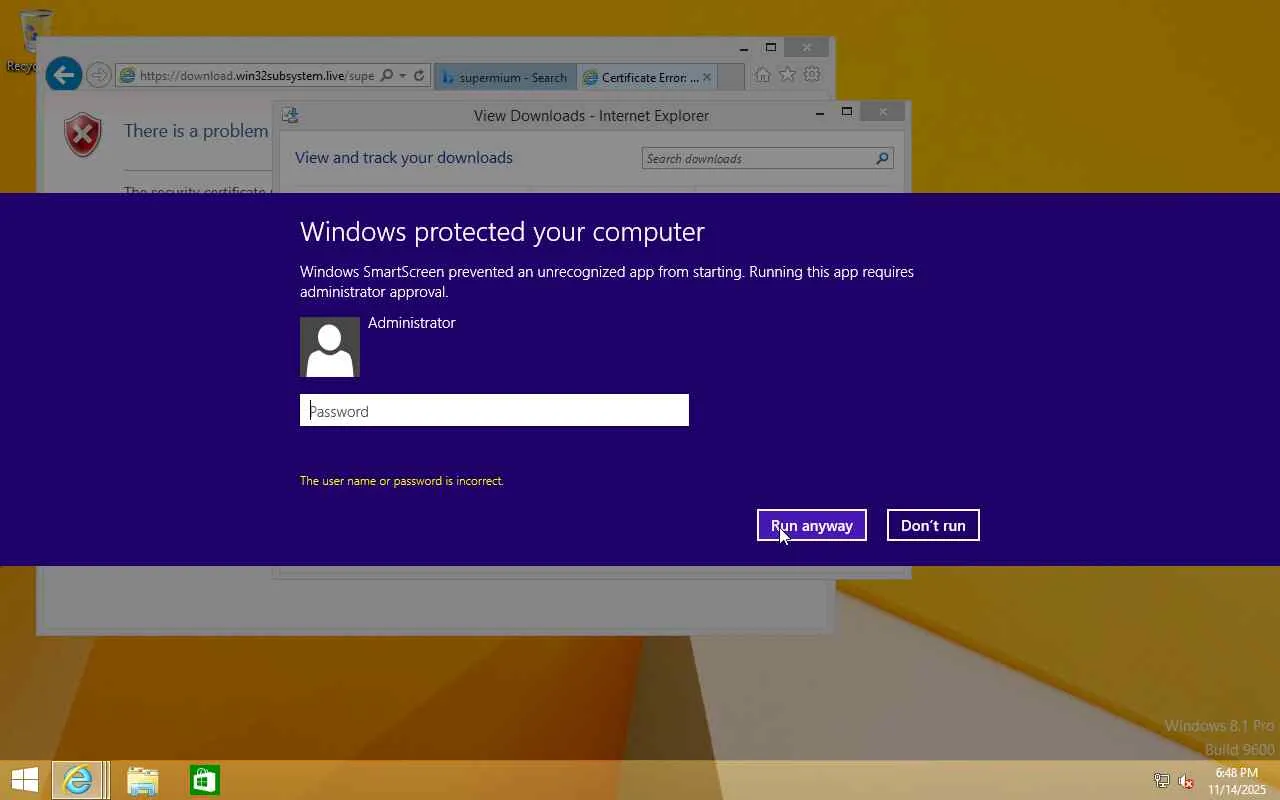Open the Tools gear menu

[x=812, y=75]
